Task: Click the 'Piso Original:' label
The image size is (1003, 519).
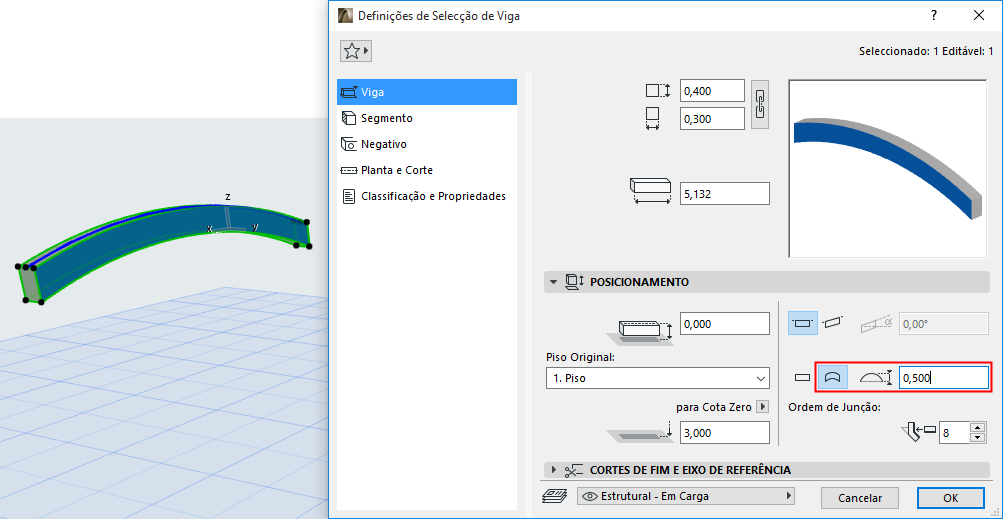Action: pyautogui.click(x=580, y=357)
